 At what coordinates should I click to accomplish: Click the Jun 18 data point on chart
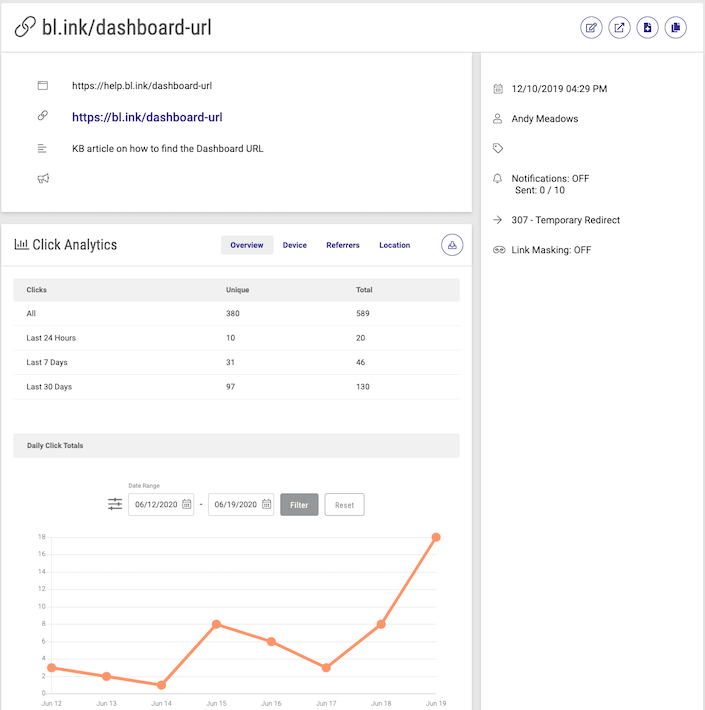point(381,624)
